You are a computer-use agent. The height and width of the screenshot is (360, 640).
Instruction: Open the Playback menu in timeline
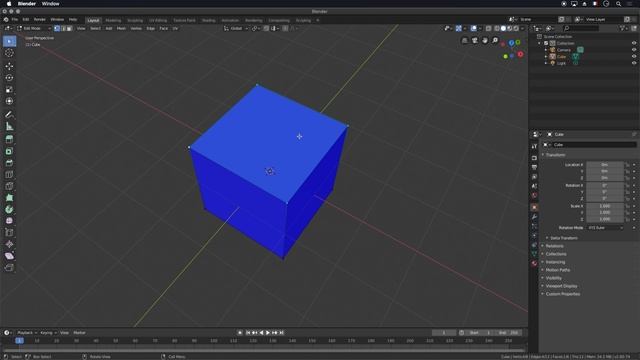click(x=27, y=333)
